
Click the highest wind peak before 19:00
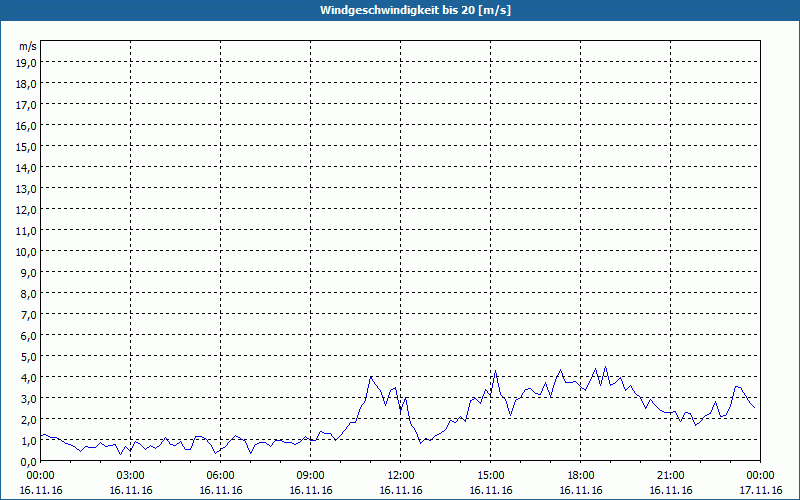[x=605, y=366]
